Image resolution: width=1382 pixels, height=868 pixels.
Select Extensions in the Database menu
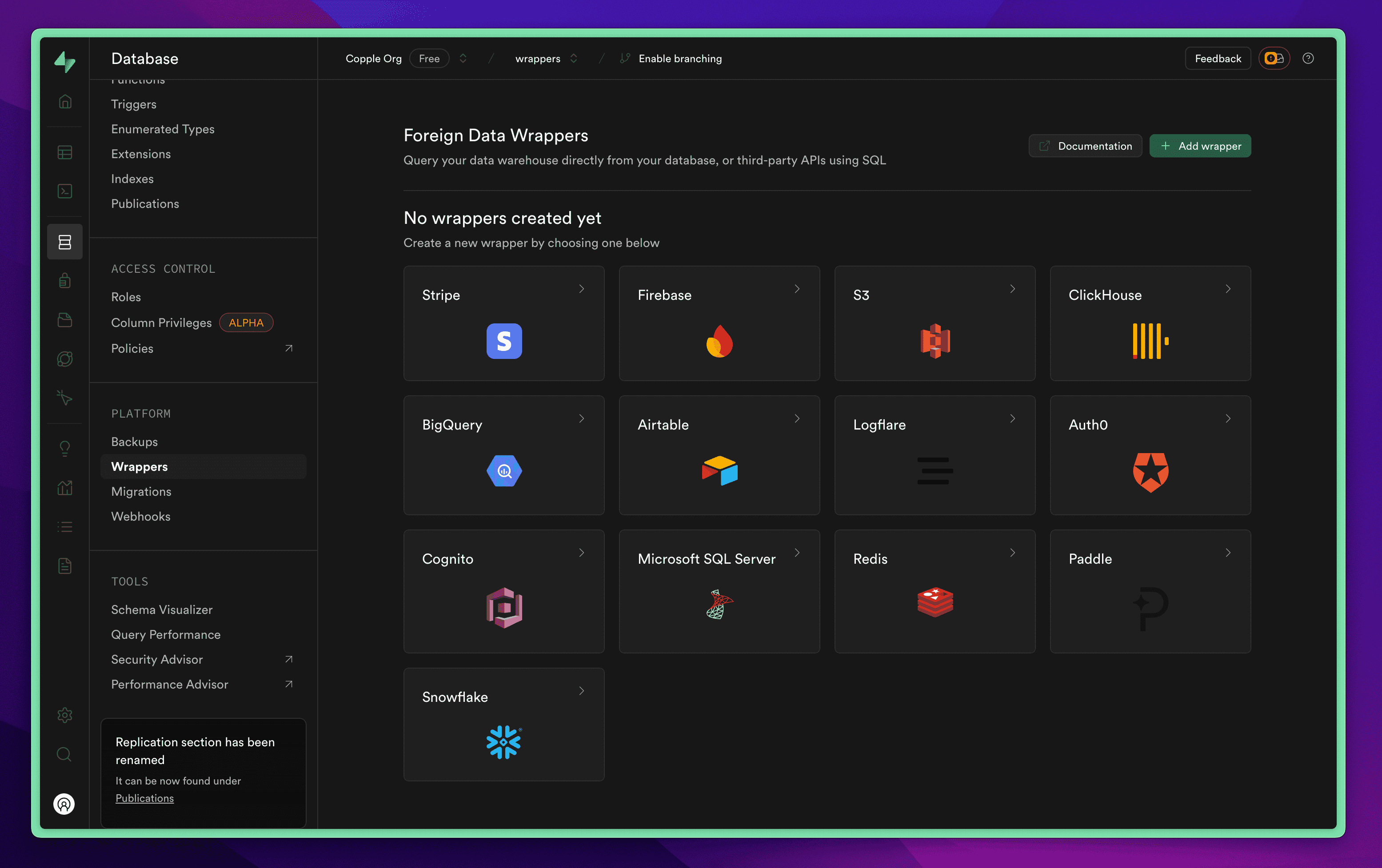pos(140,154)
